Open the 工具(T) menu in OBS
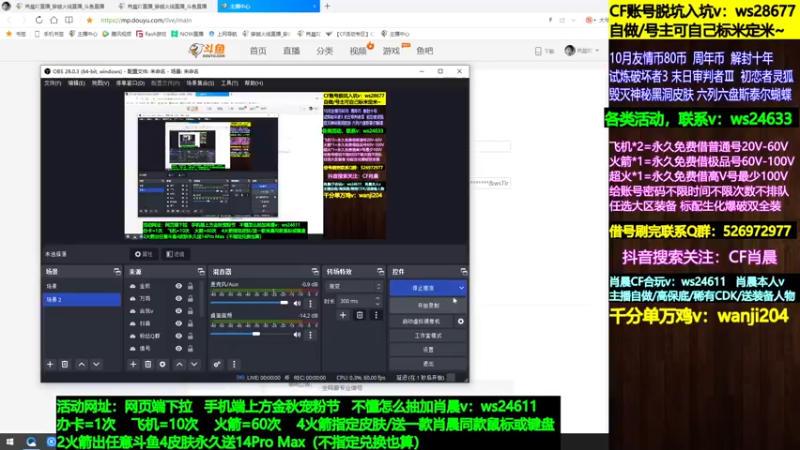Screen dimensions: 800x450 click(x=230, y=83)
